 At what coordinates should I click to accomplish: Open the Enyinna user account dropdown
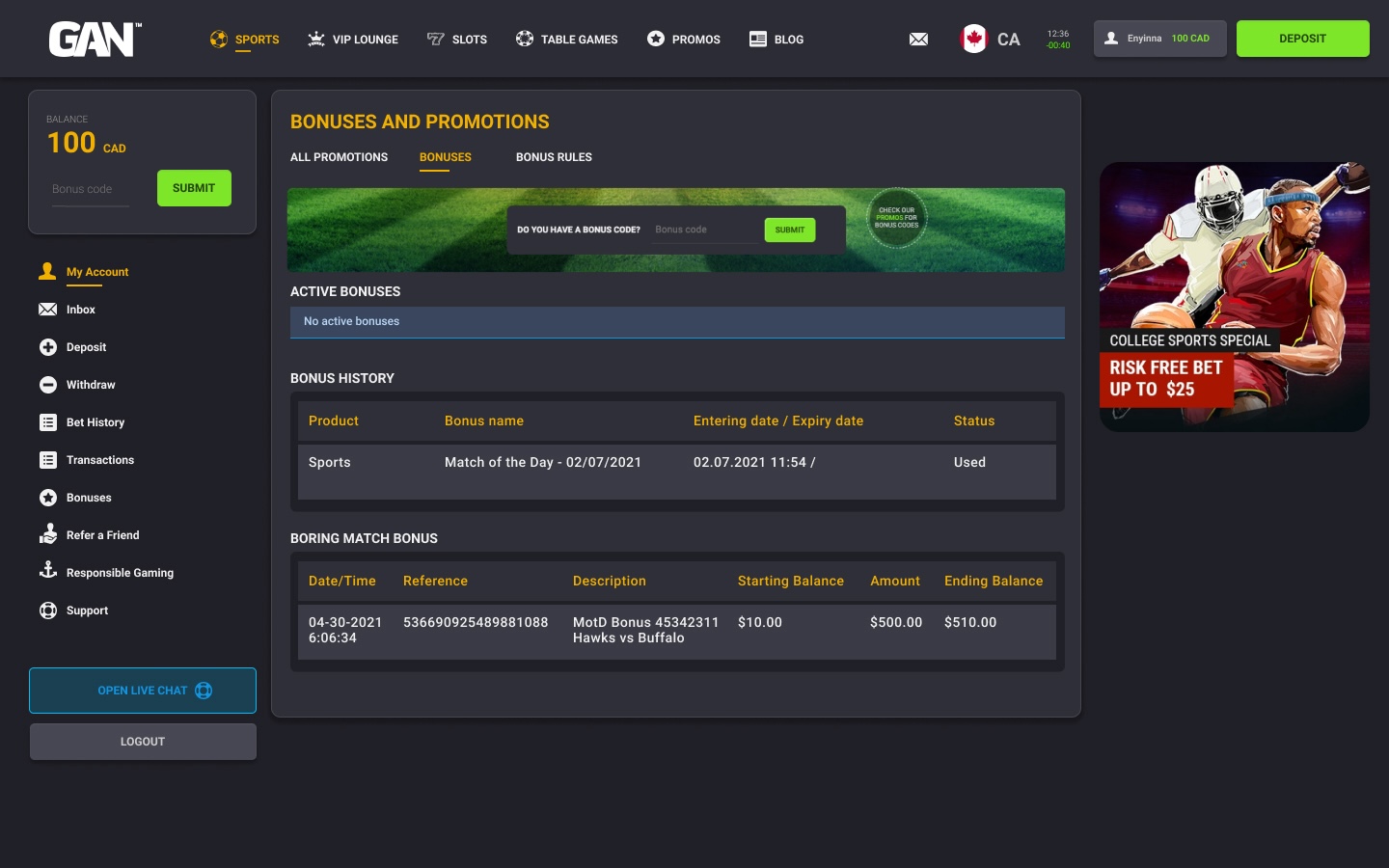click(1159, 39)
